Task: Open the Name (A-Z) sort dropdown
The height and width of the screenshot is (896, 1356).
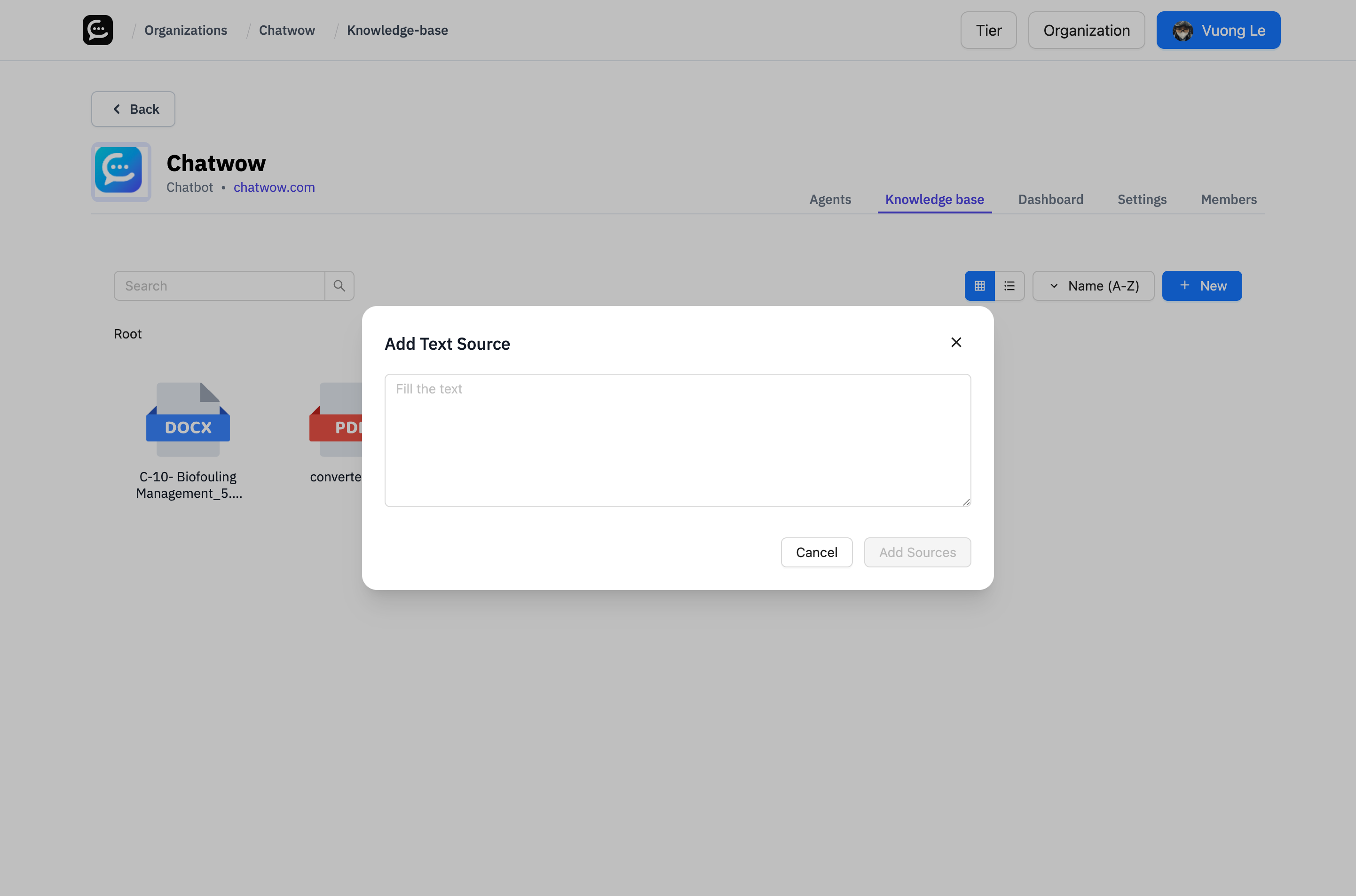Action: point(1093,285)
